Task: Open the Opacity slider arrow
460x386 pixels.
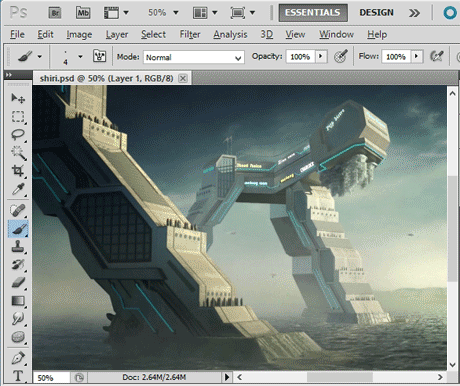Action: pyautogui.click(x=321, y=56)
